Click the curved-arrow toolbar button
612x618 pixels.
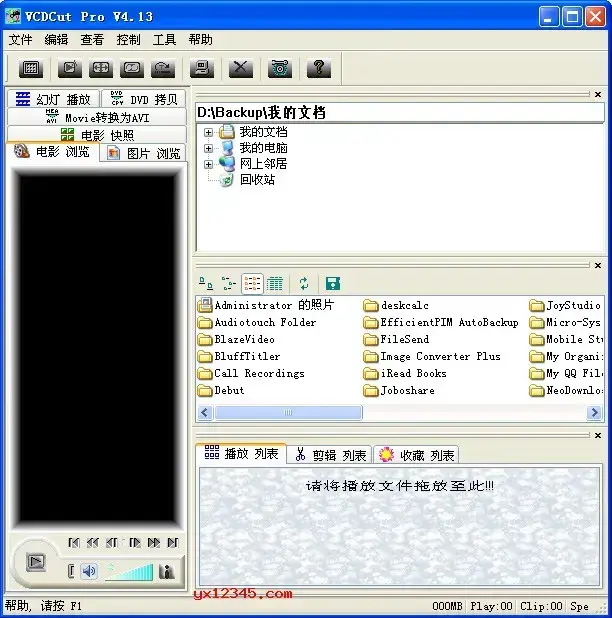[163, 68]
